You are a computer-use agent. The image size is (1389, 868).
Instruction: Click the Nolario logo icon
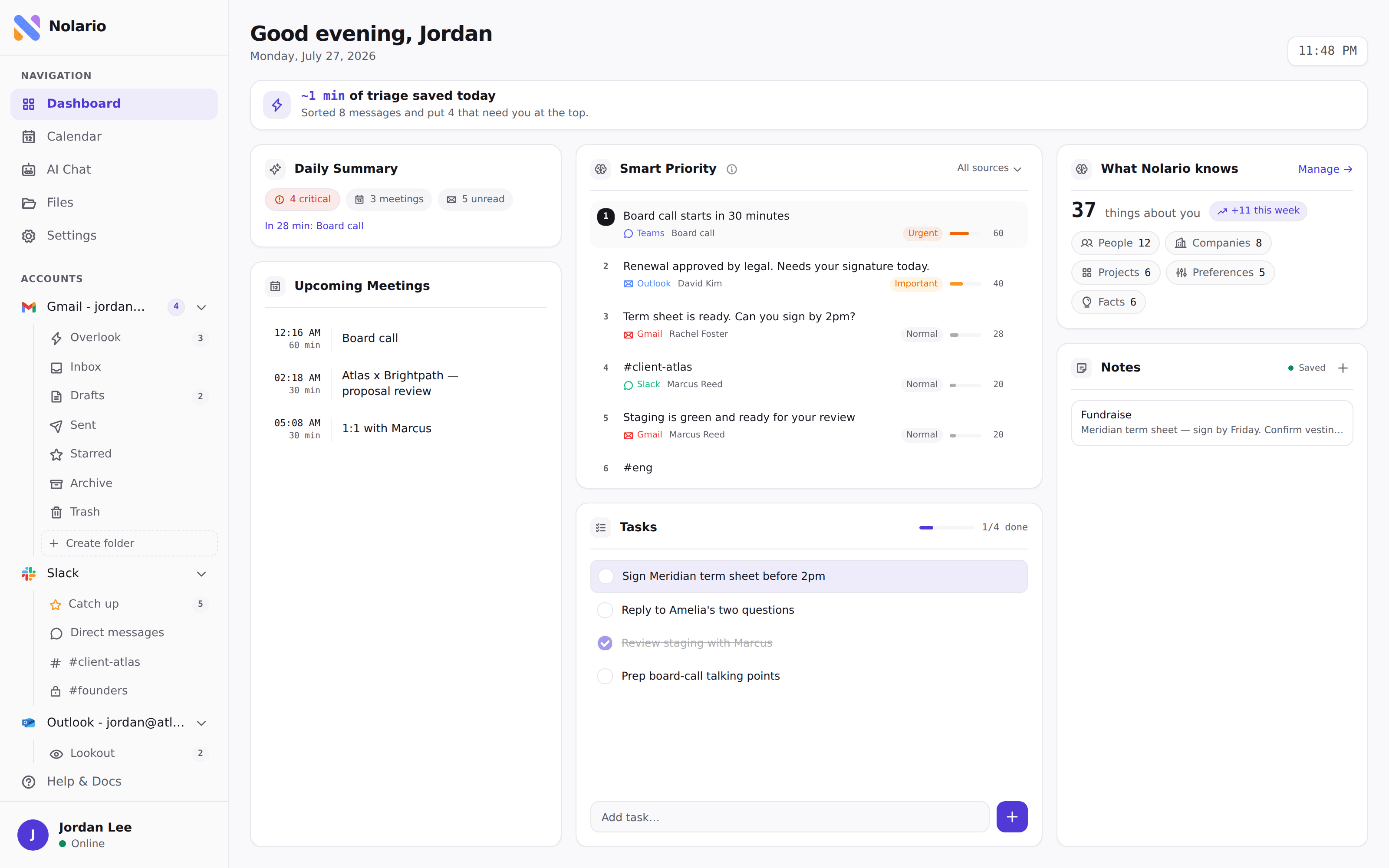27,27
